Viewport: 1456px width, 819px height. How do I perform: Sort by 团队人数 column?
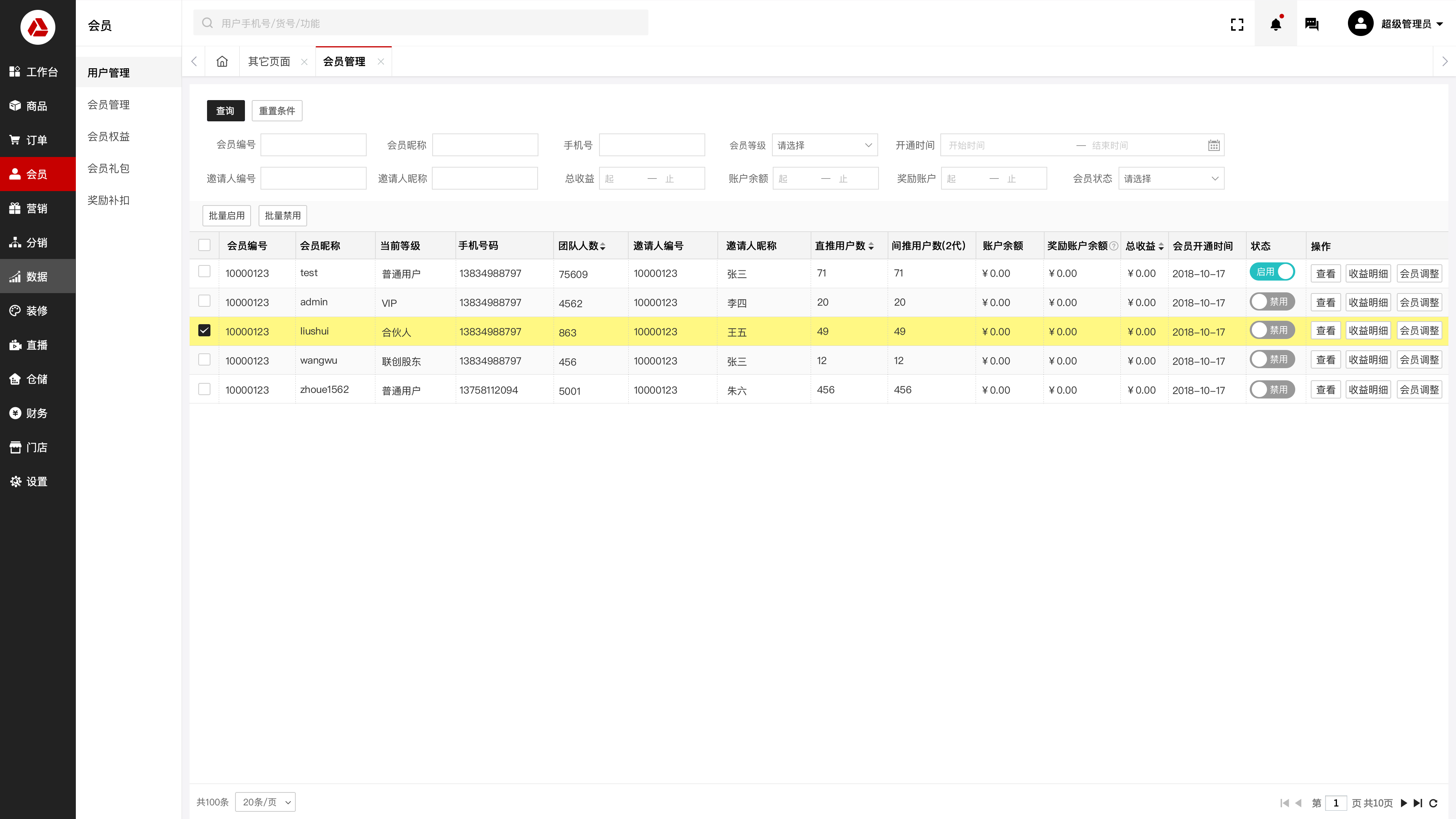click(x=602, y=246)
